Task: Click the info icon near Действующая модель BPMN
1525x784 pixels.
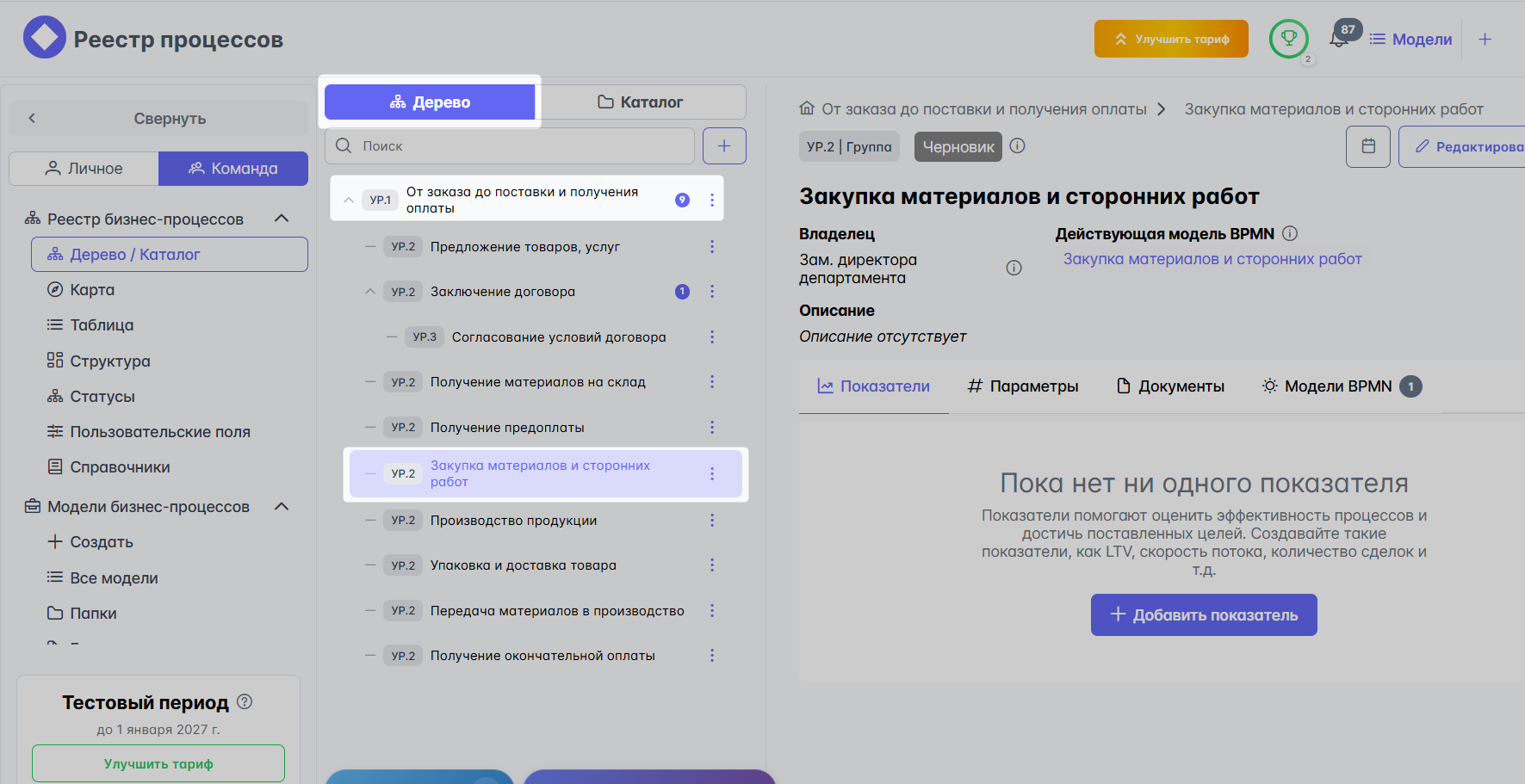Action: click(1289, 233)
